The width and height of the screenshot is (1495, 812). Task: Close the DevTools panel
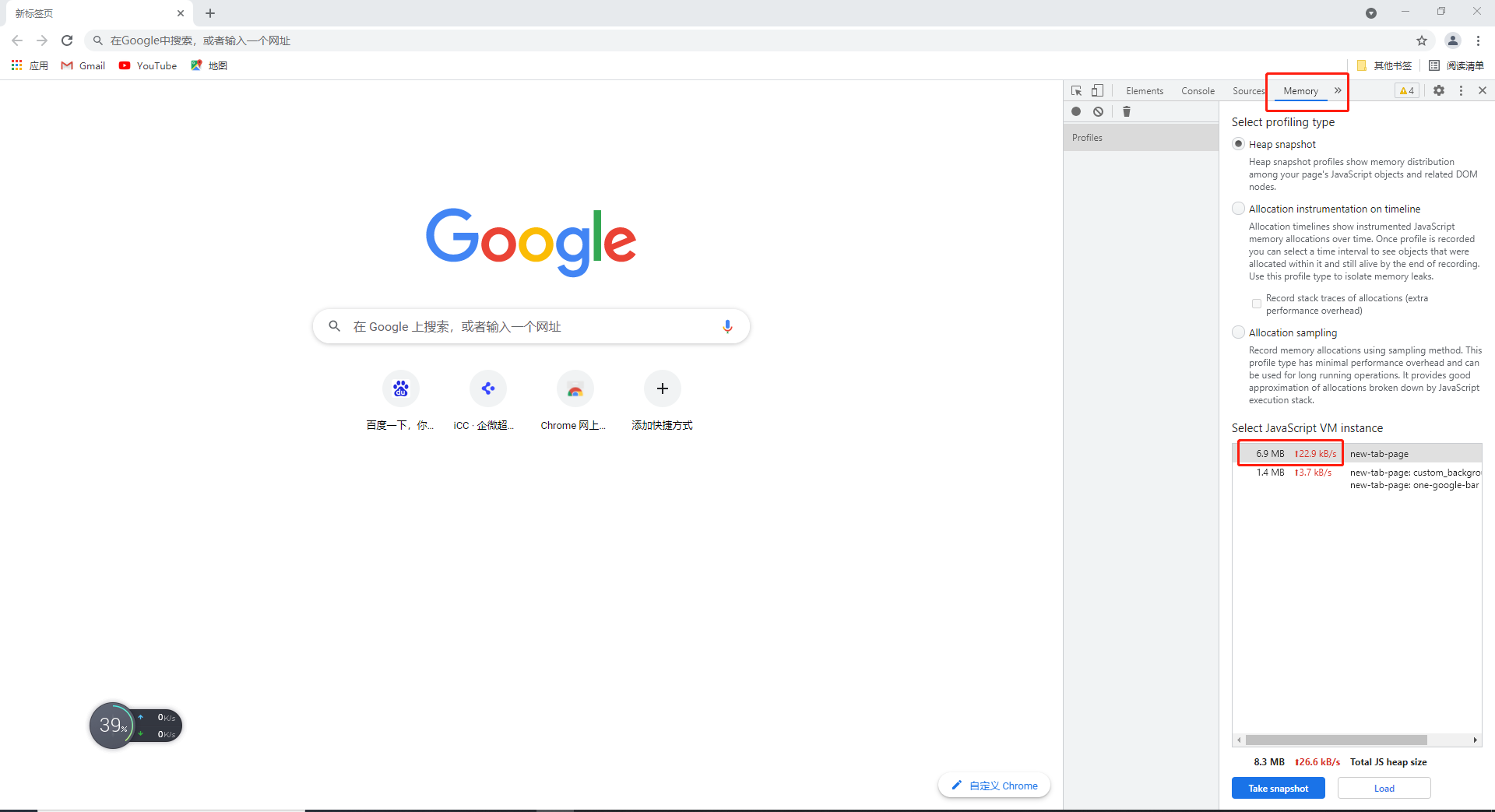click(x=1483, y=91)
